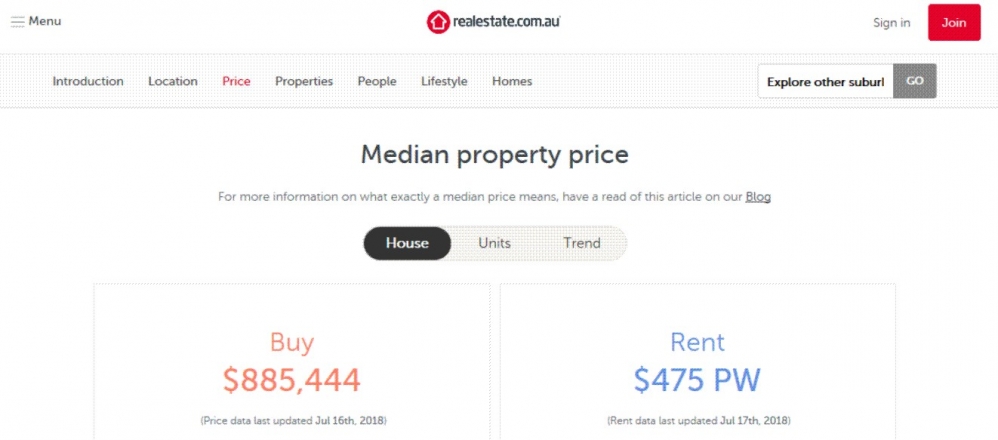Open the hamburger Menu icon

(x=18, y=22)
